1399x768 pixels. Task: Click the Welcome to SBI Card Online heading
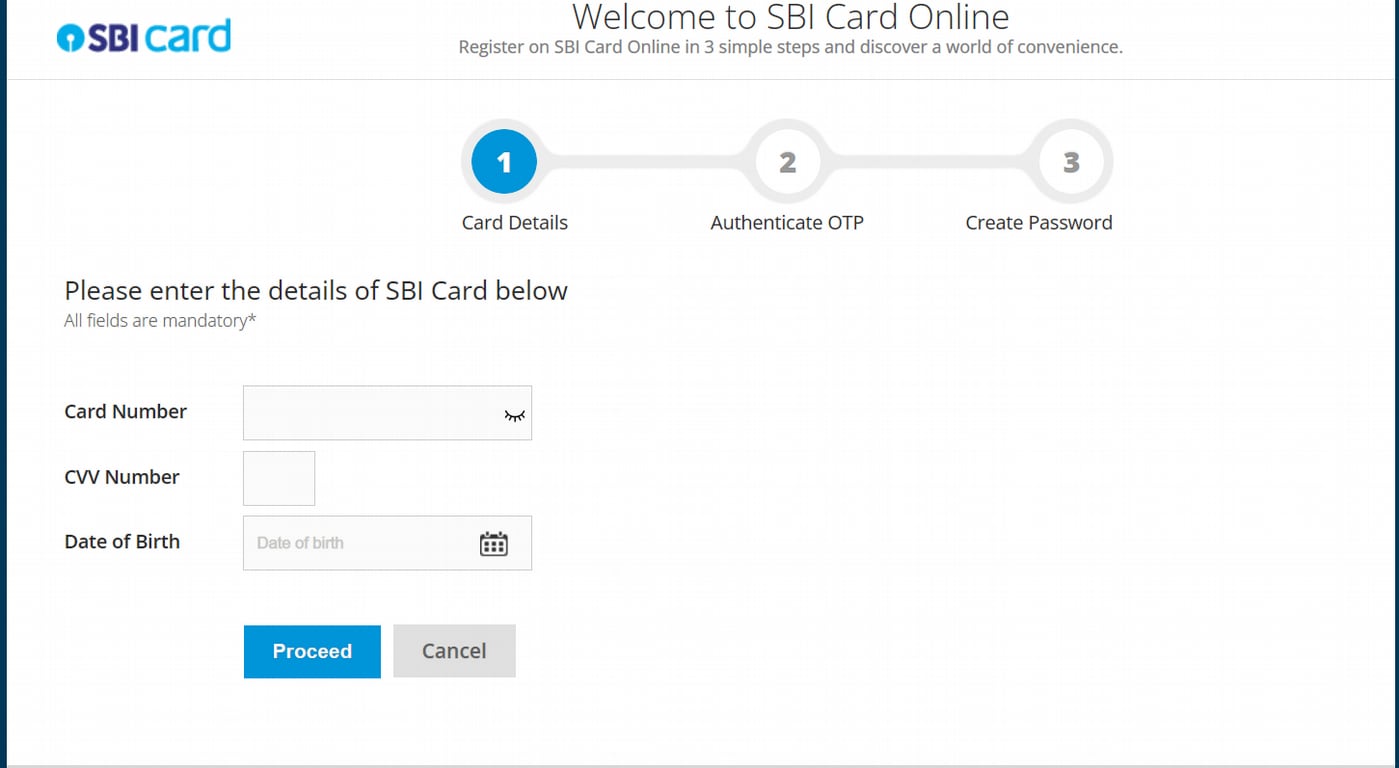[790, 17]
